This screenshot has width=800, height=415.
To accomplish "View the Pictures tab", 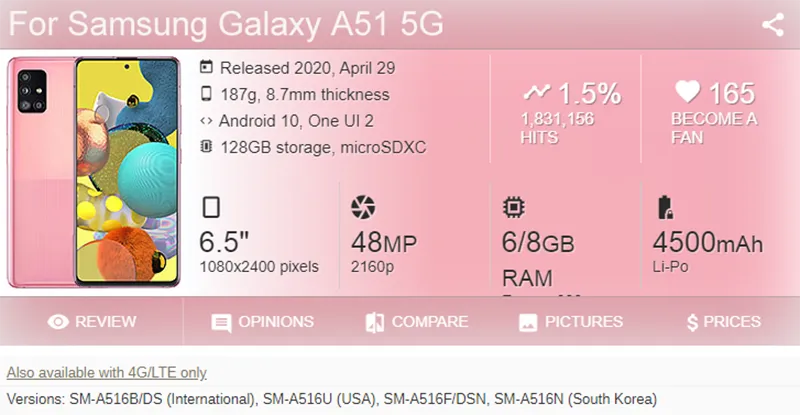I will point(570,322).
